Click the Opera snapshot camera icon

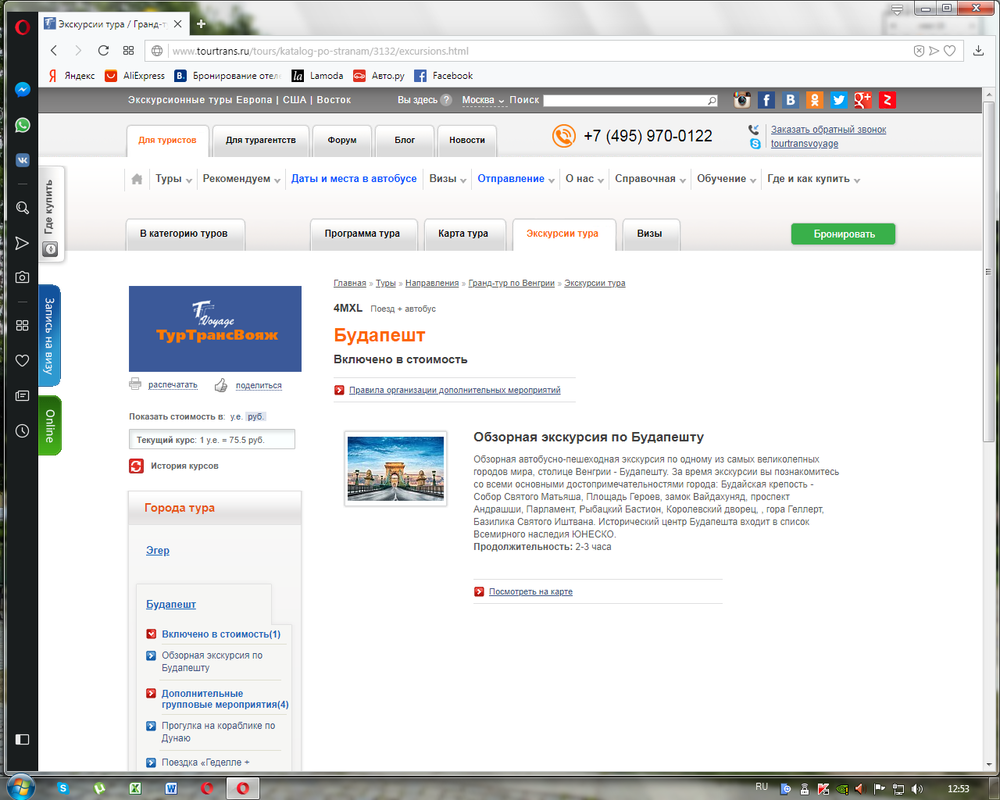22,277
